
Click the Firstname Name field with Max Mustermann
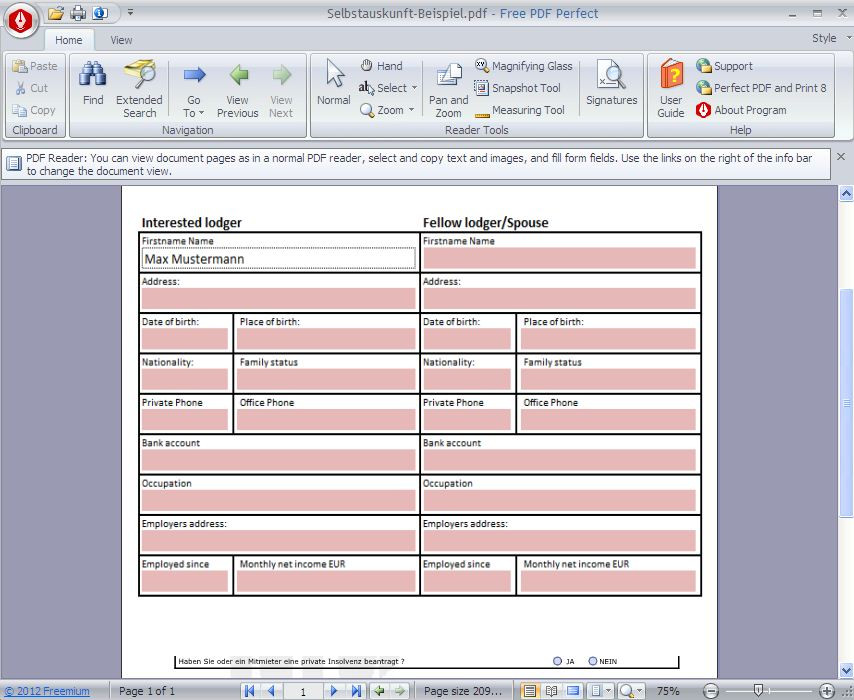click(x=279, y=259)
